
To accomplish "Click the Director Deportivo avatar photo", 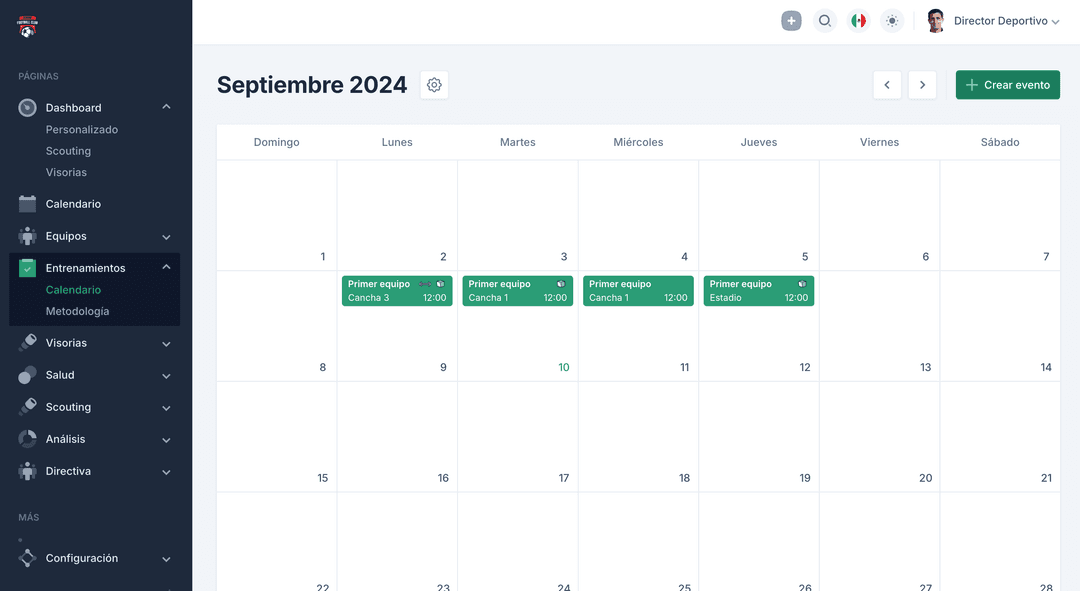I will 936,20.
